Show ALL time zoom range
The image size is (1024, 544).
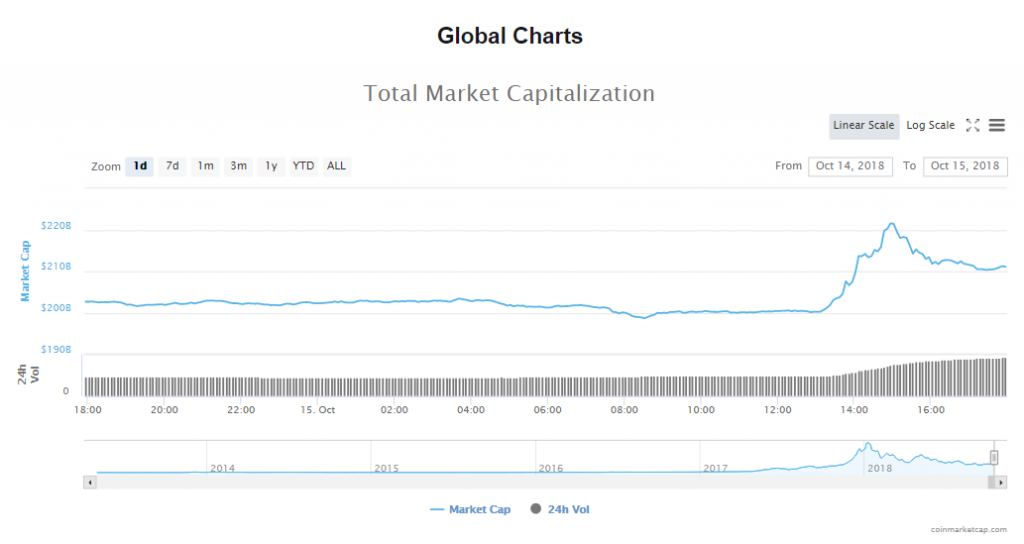click(336, 166)
